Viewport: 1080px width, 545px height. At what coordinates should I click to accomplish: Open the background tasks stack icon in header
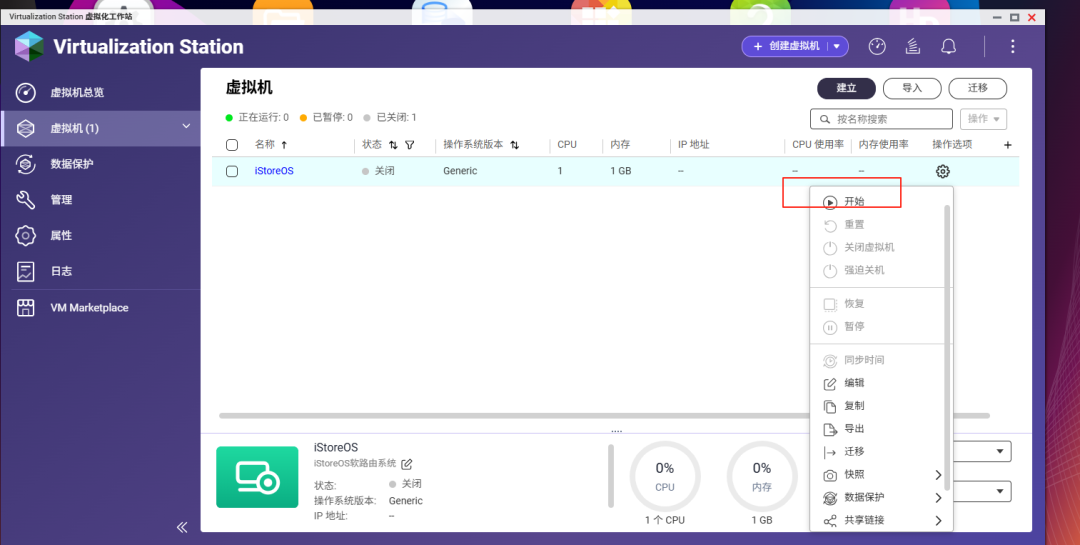(x=913, y=46)
